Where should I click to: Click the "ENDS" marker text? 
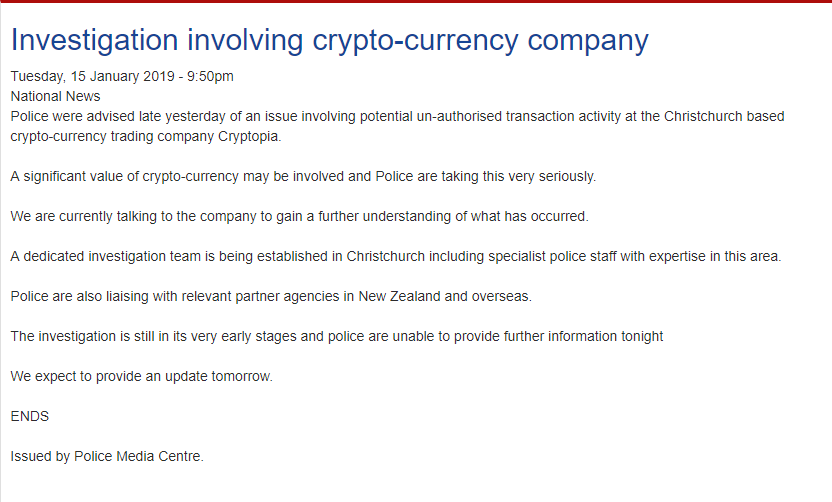pyautogui.click(x=30, y=416)
